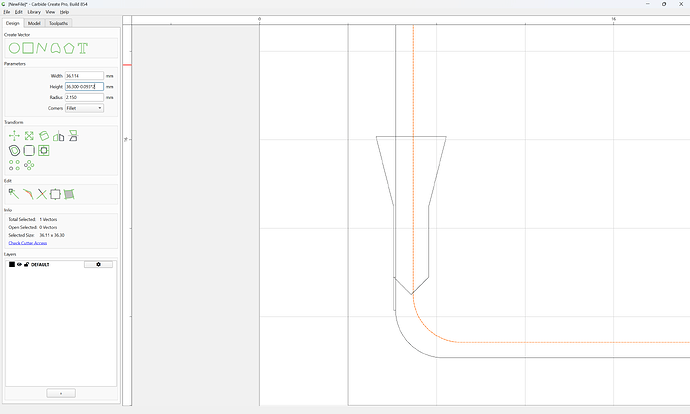Click into the Width input field
The width and height of the screenshot is (690, 414).
(x=84, y=76)
